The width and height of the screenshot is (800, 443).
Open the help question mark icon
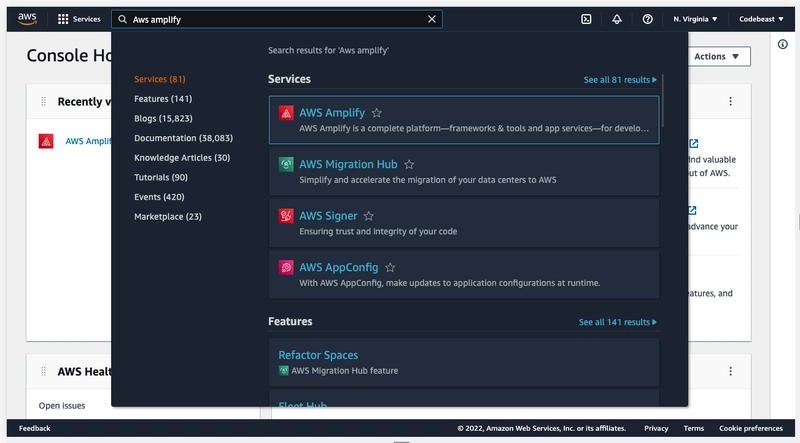[x=647, y=19]
